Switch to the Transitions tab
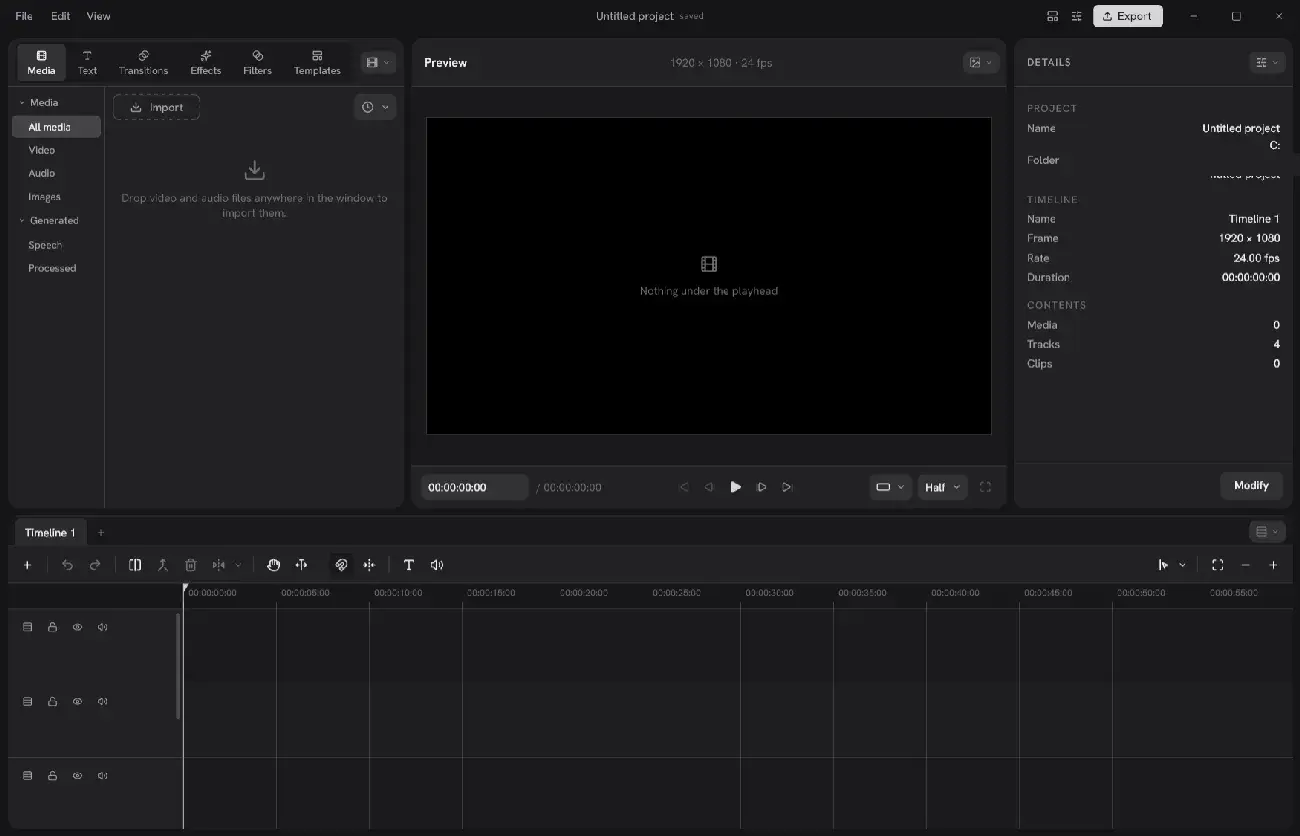 point(143,62)
